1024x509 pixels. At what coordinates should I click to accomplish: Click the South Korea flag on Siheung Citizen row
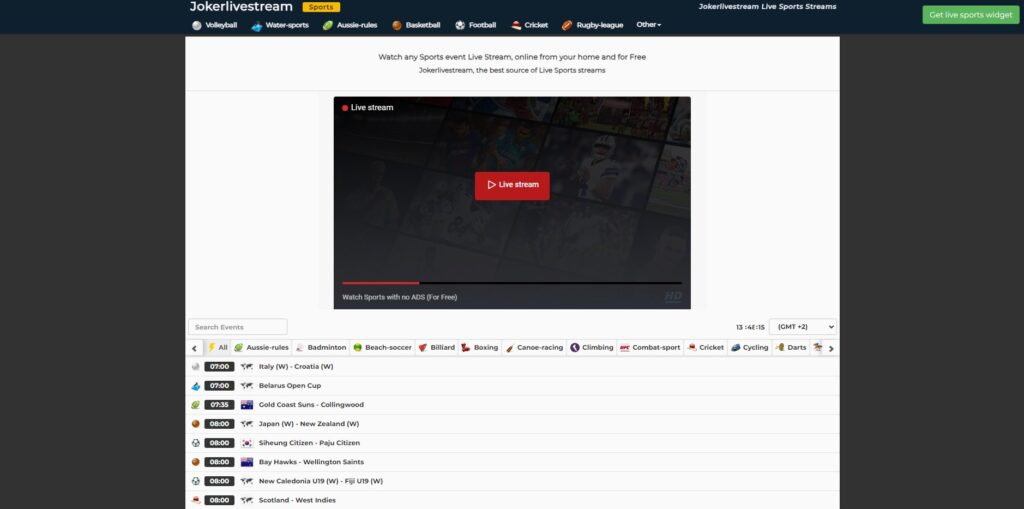[x=247, y=443]
